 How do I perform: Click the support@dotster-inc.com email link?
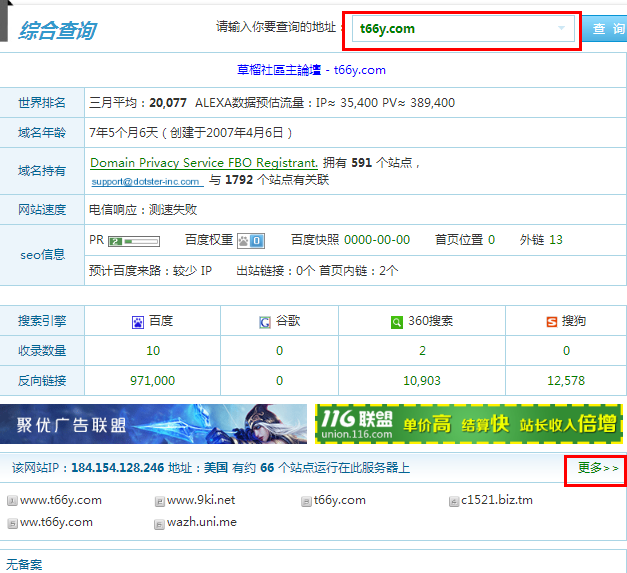pyautogui.click(x=146, y=182)
